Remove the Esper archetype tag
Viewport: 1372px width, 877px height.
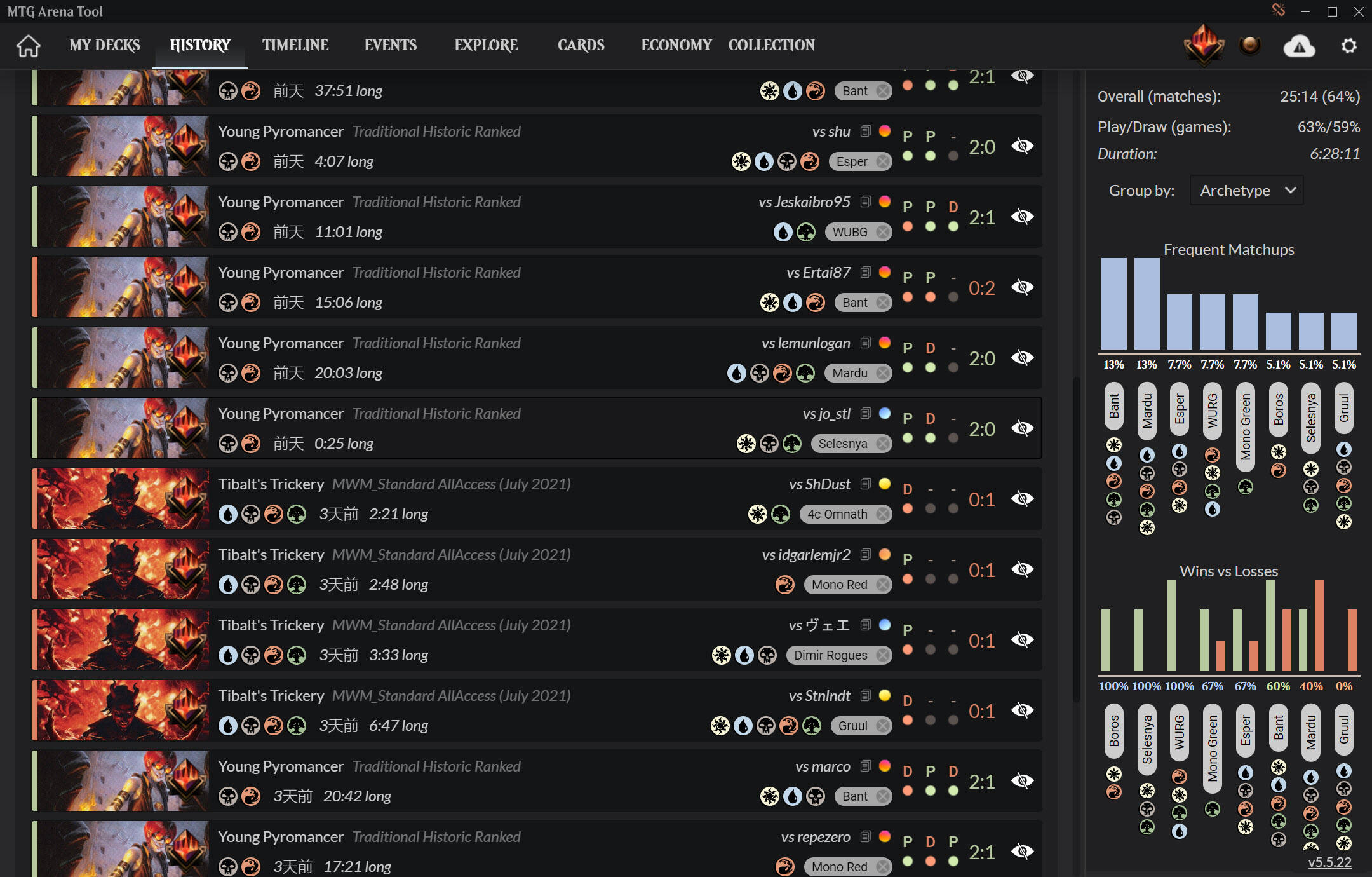pyautogui.click(x=882, y=161)
